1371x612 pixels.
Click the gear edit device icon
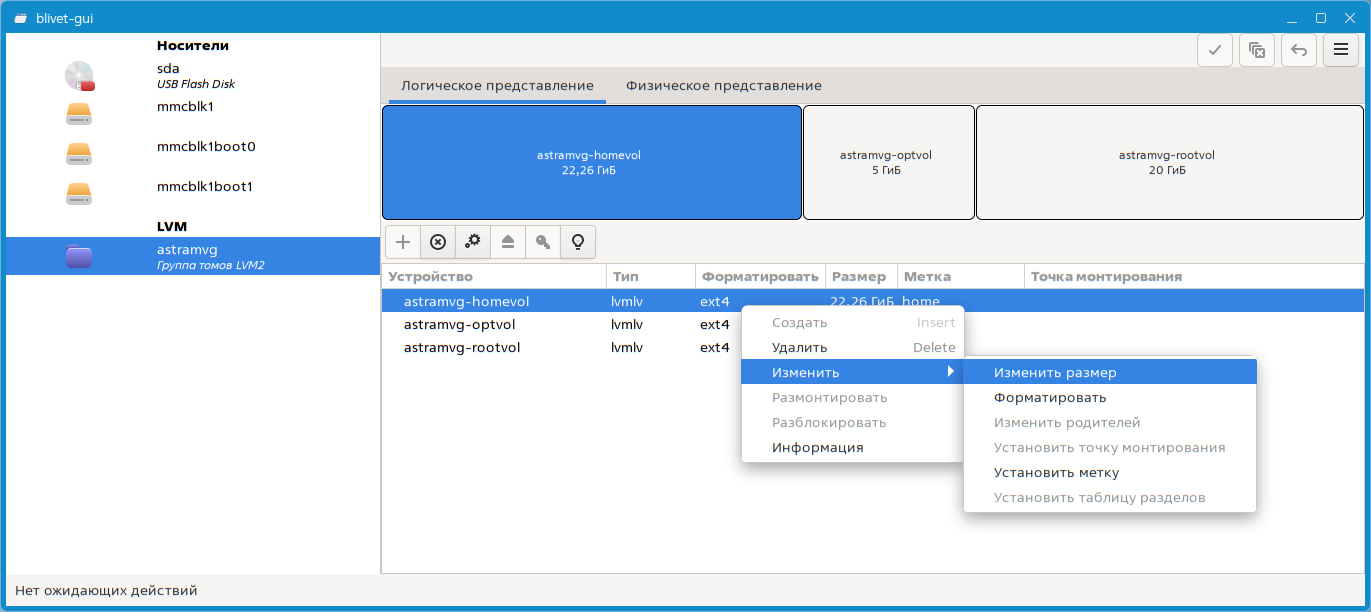[x=473, y=242]
